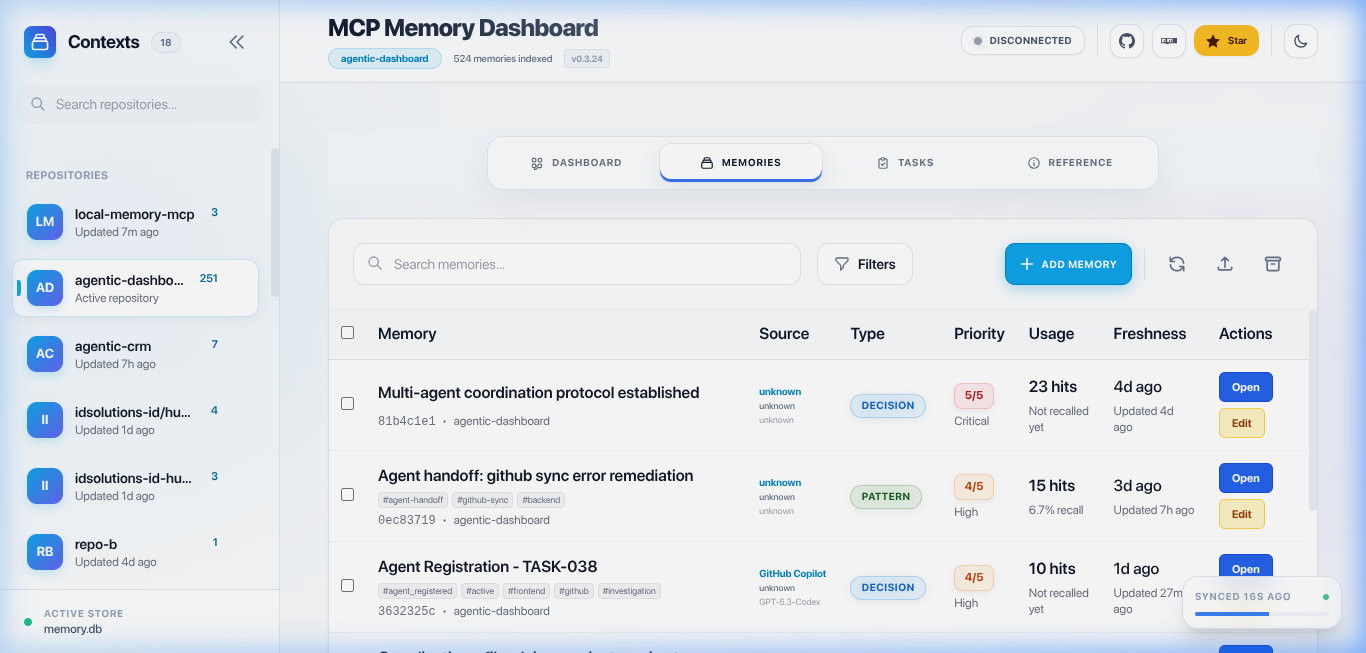Focus the Search repositories field

pyautogui.click(x=139, y=104)
